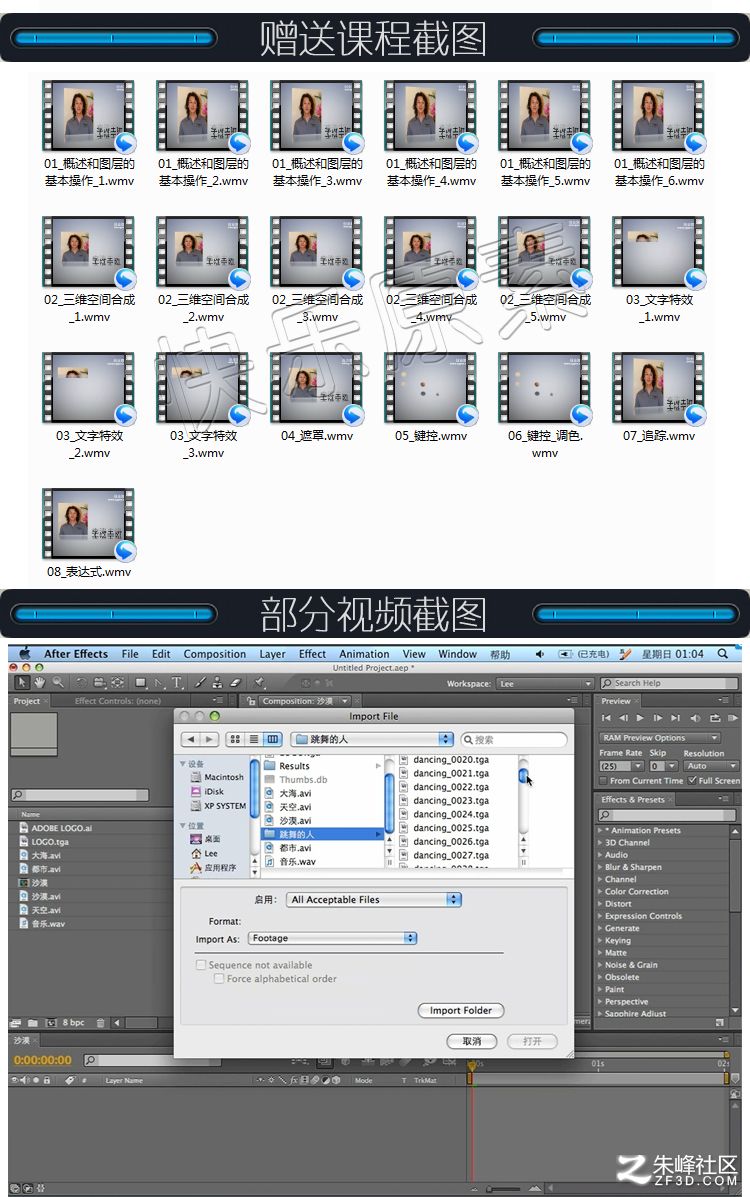This screenshot has height=1197, width=750.
Task: Open the folder path dropdown in Import File
Action: pos(372,739)
